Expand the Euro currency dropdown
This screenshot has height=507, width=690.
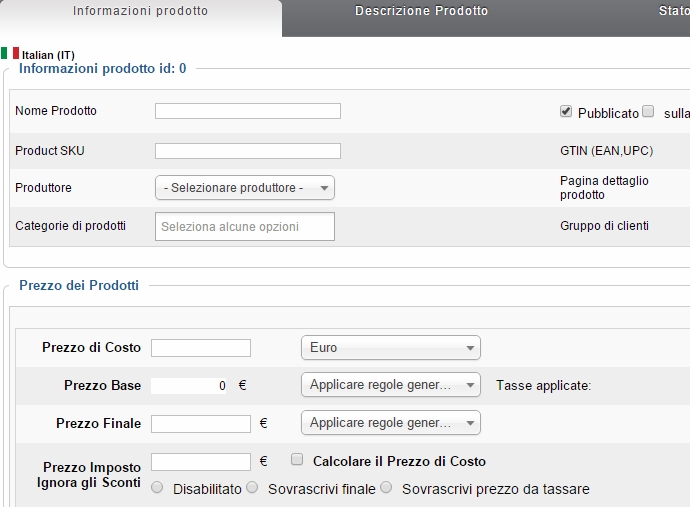[x=390, y=348]
